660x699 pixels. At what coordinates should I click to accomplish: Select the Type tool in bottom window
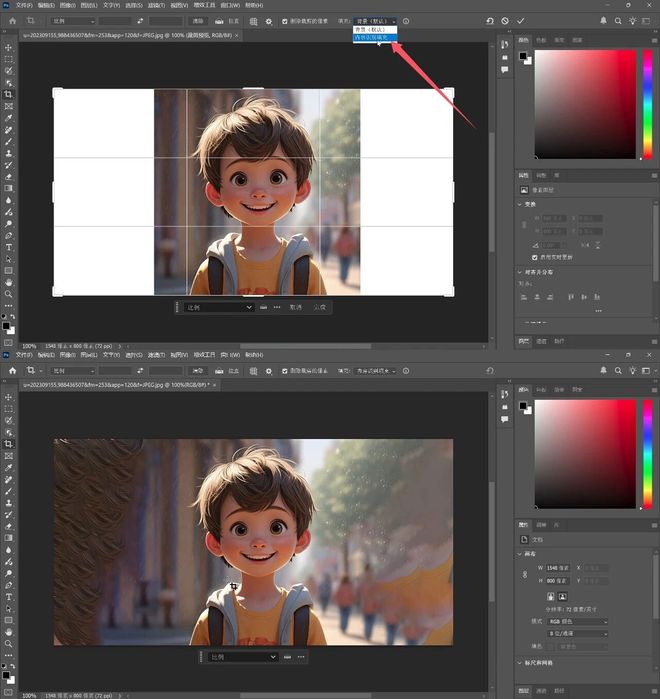[x=8, y=597]
